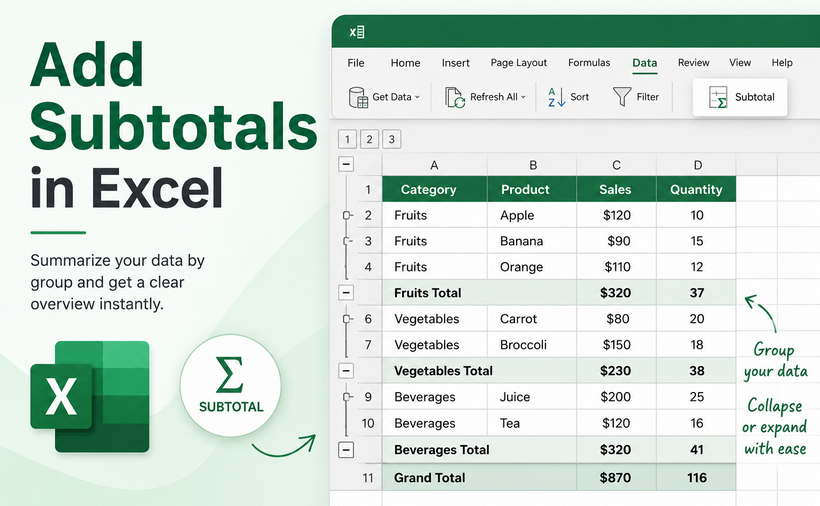Select column A header
Viewport: 820px width, 506px height.
coord(435,165)
